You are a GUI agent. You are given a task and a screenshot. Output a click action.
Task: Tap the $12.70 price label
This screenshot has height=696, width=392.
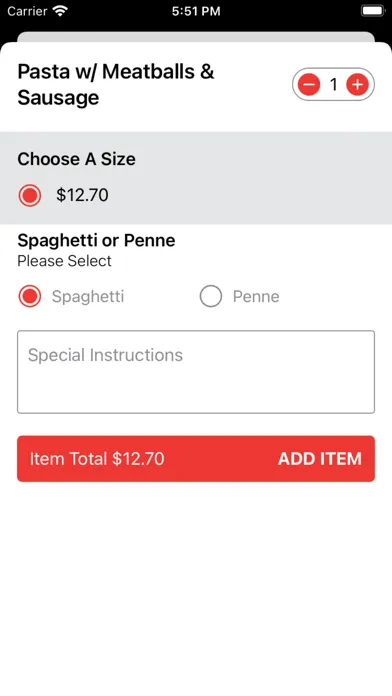pyautogui.click(x=82, y=195)
